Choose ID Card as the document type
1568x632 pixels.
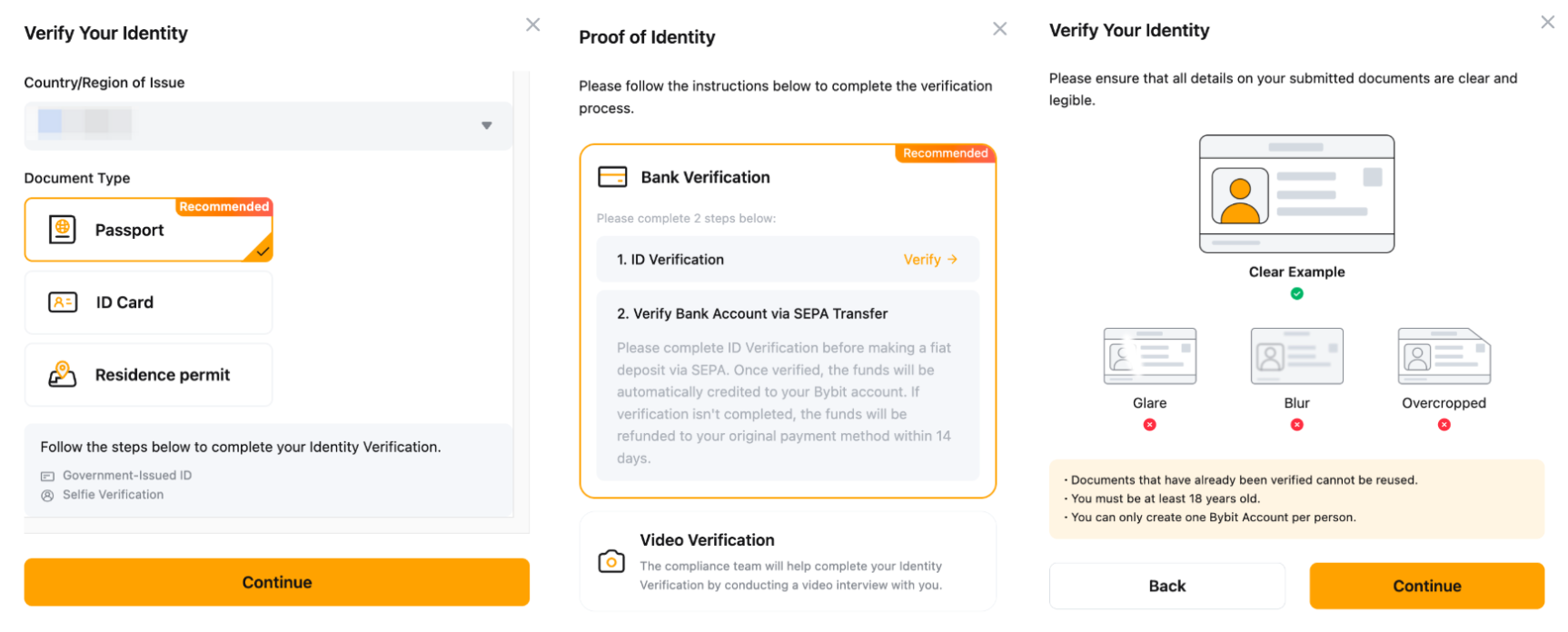pyautogui.click(x=148, y=302)
